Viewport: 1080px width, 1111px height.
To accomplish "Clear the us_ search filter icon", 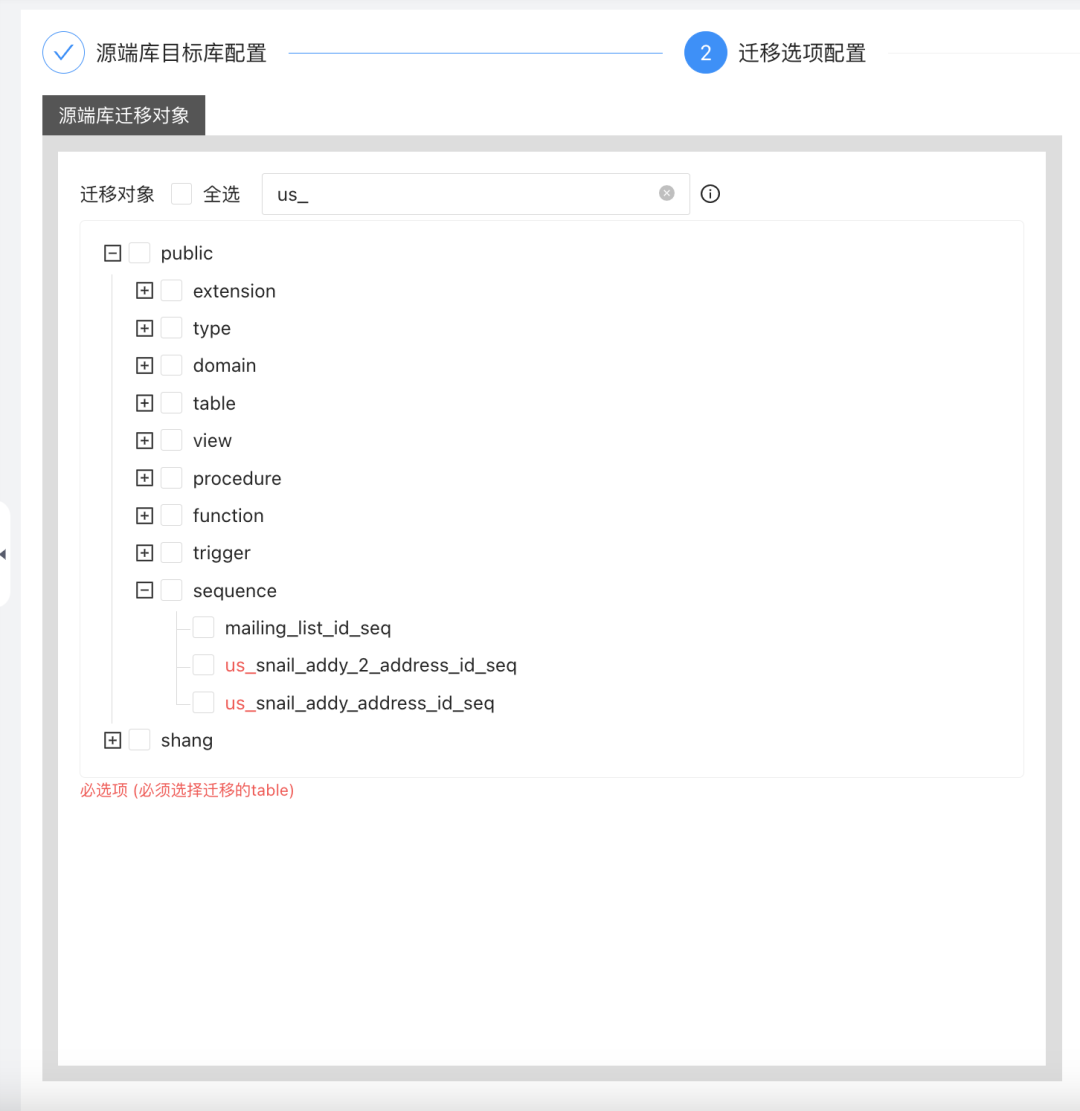I will [666, 193].
